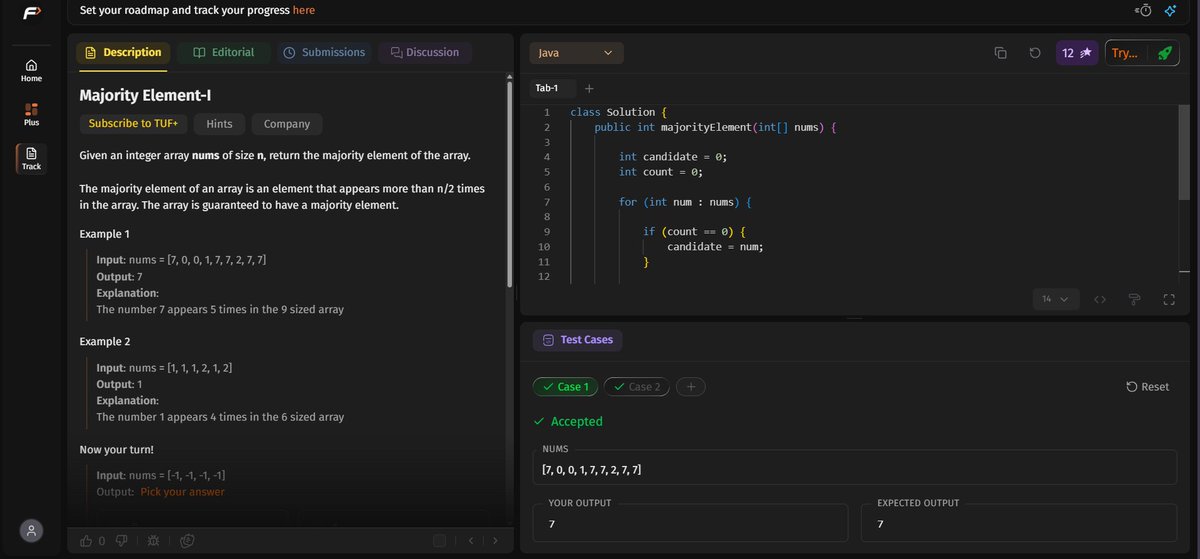Open the Track section in sidebar
This screenshot has width=1200, height=559.
(x=31, y=158)
